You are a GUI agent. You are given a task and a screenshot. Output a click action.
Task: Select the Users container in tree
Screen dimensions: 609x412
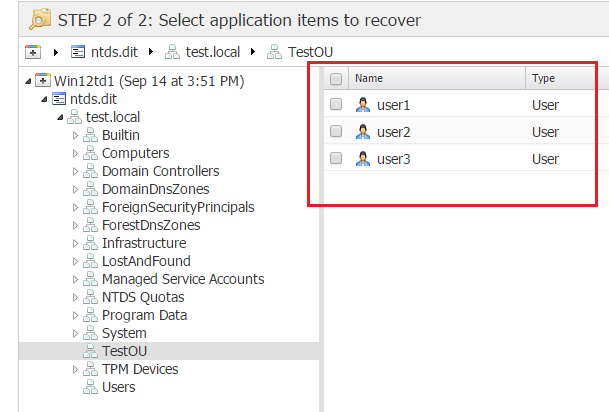tap(118, 387)
